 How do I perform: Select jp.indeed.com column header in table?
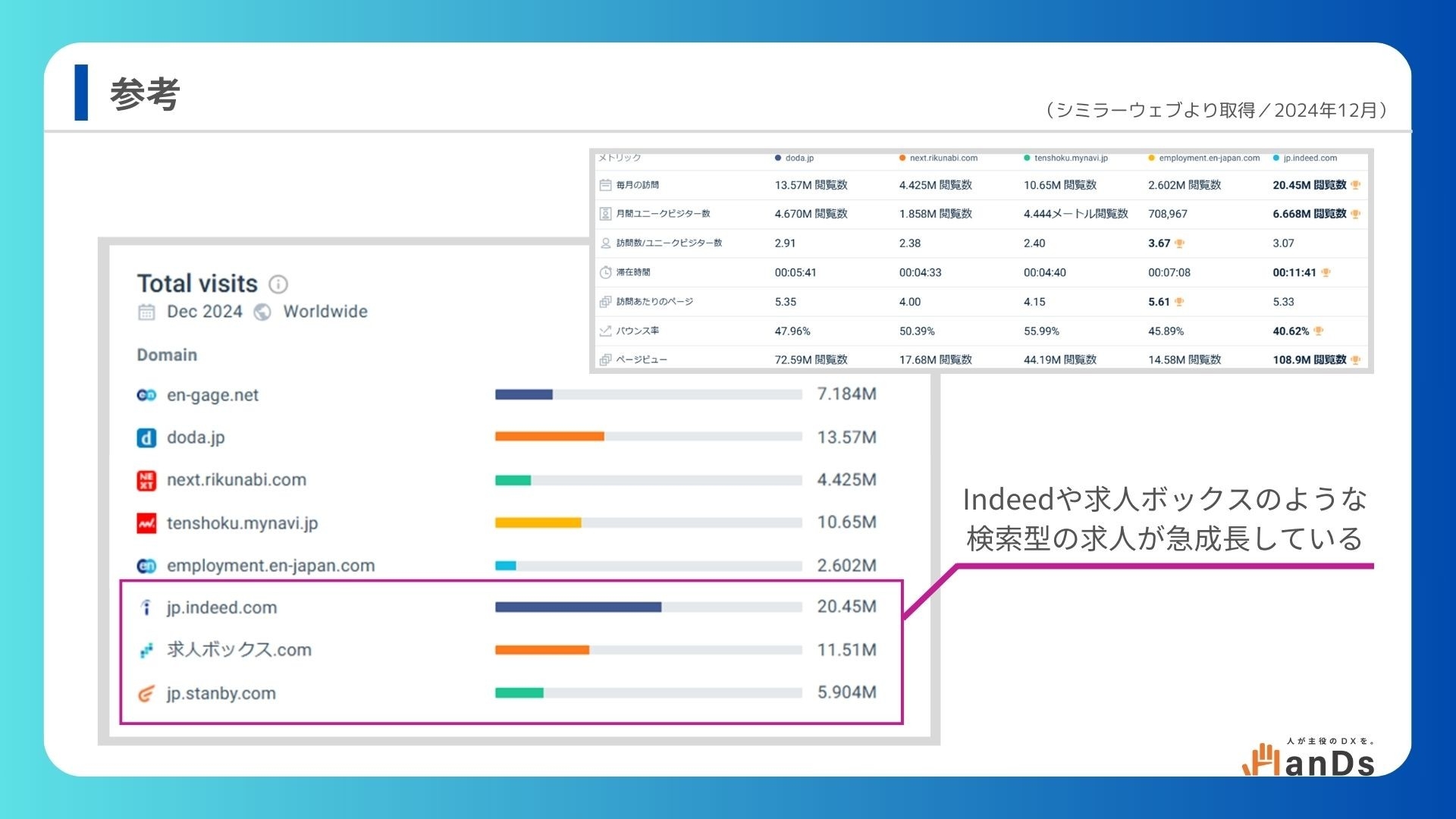[x=1310, y=158]
